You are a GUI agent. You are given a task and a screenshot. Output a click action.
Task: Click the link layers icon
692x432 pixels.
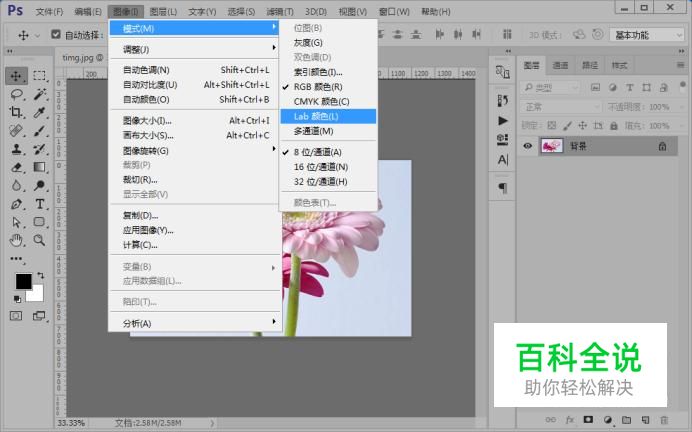point(550,420)
